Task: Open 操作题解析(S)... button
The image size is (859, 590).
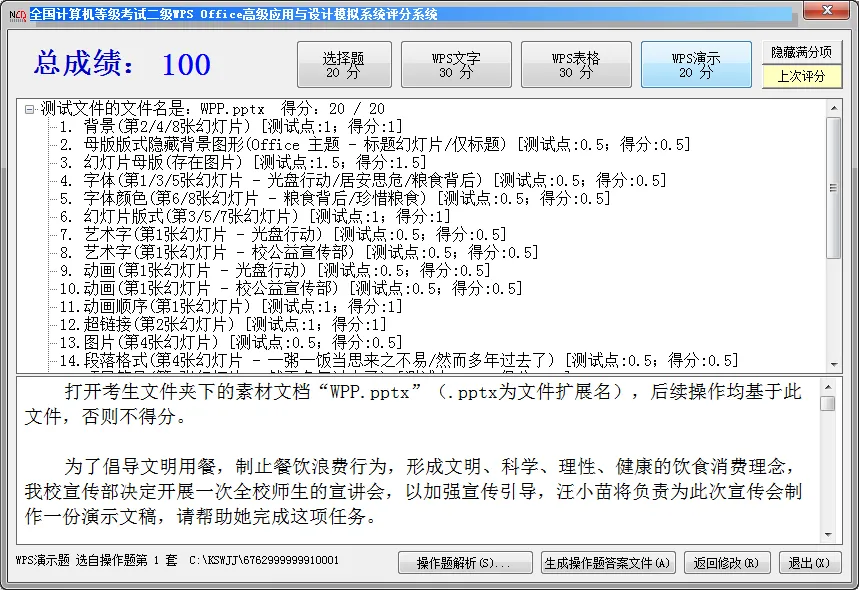Action: coord(465,563)
